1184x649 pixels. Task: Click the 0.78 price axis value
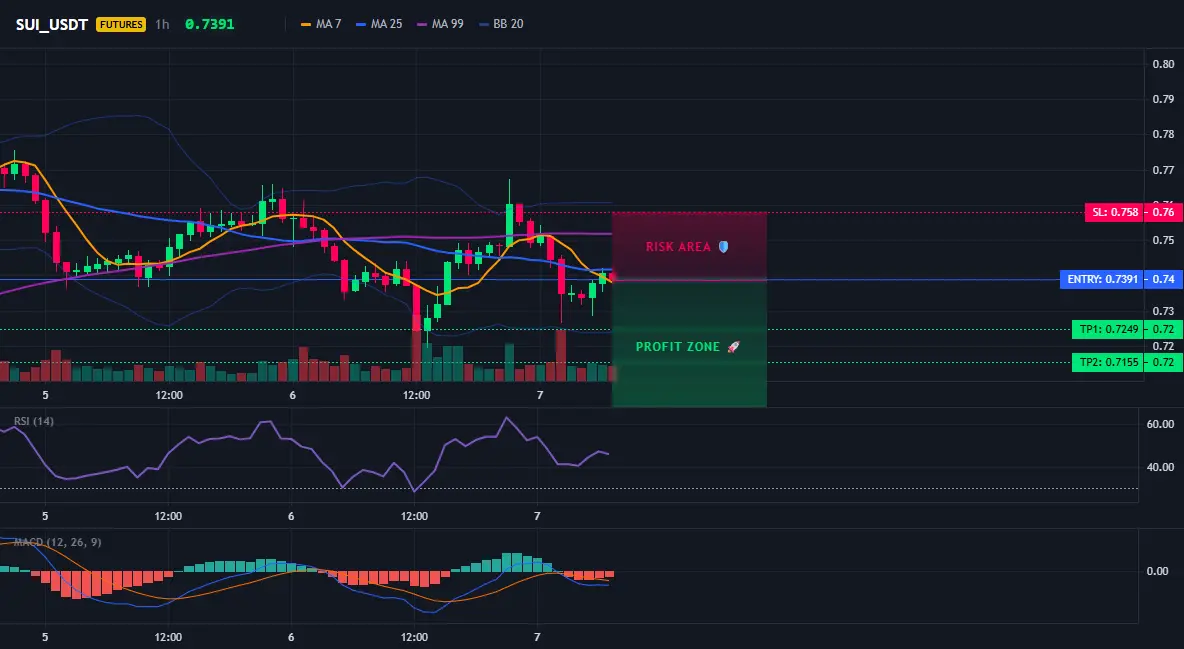[x=1164, y=134]
